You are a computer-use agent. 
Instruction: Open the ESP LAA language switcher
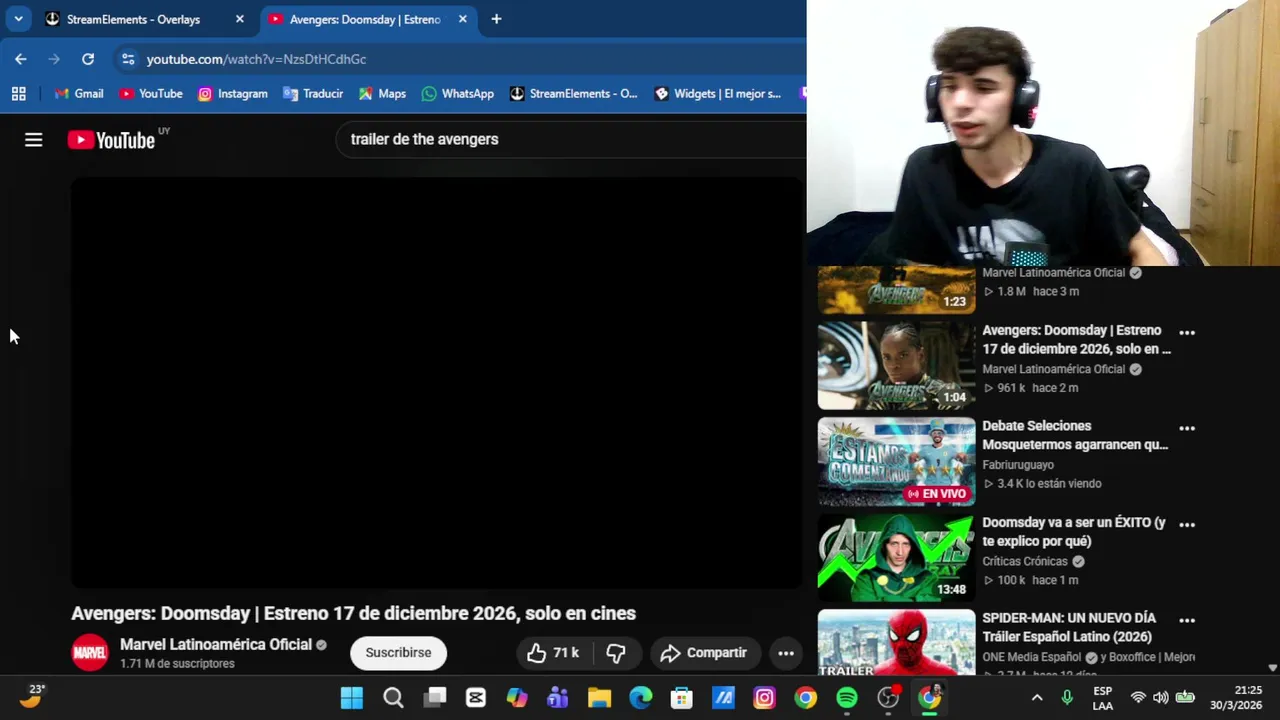[1102, 698]
